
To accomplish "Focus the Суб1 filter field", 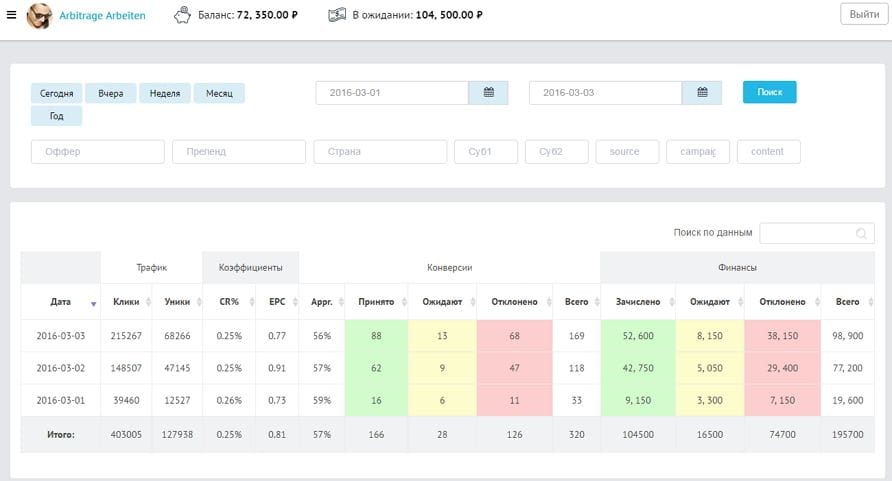I will [x=486, y=152].
